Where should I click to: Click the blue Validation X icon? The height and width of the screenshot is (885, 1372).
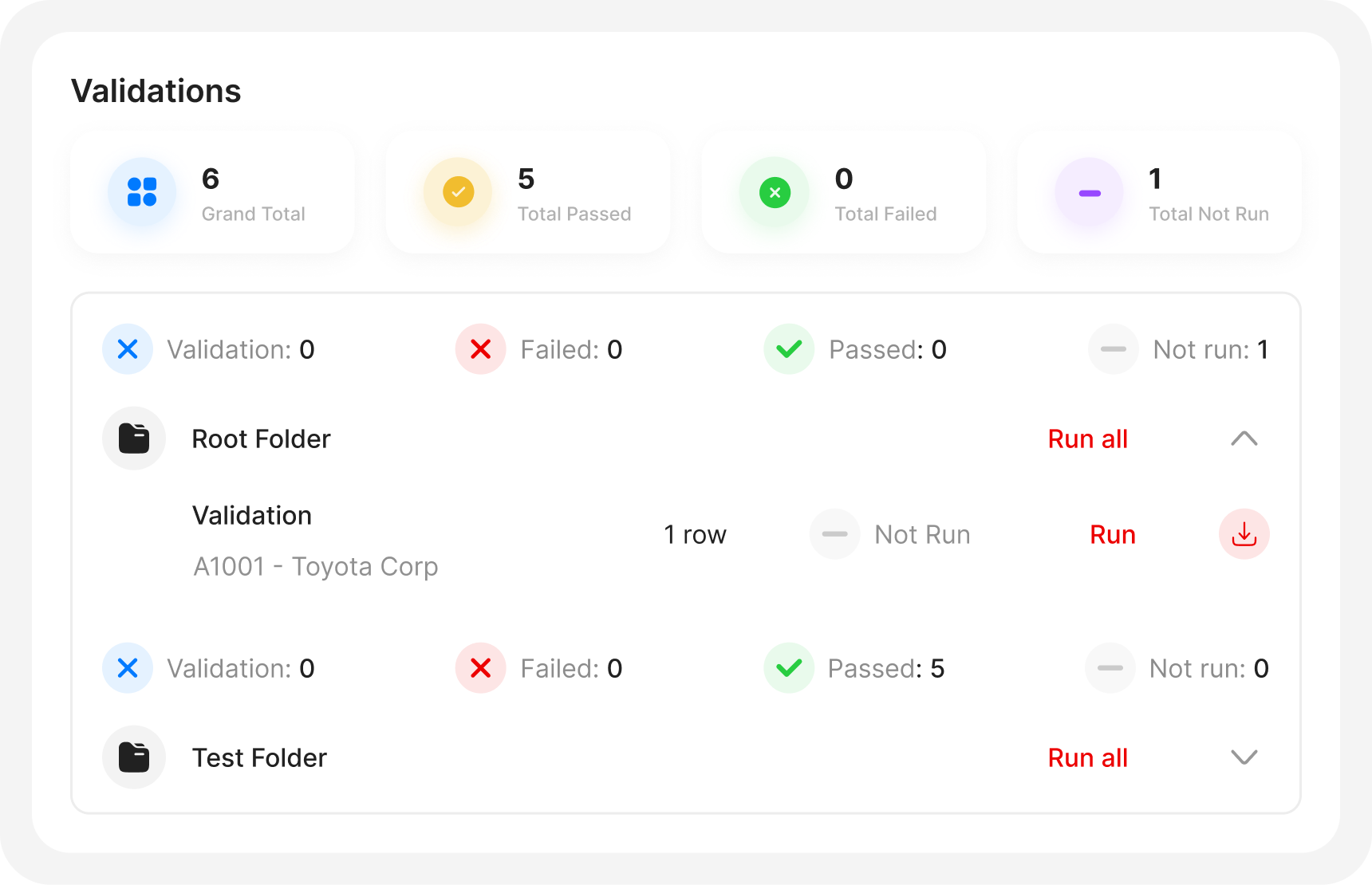tap(128, 349)
